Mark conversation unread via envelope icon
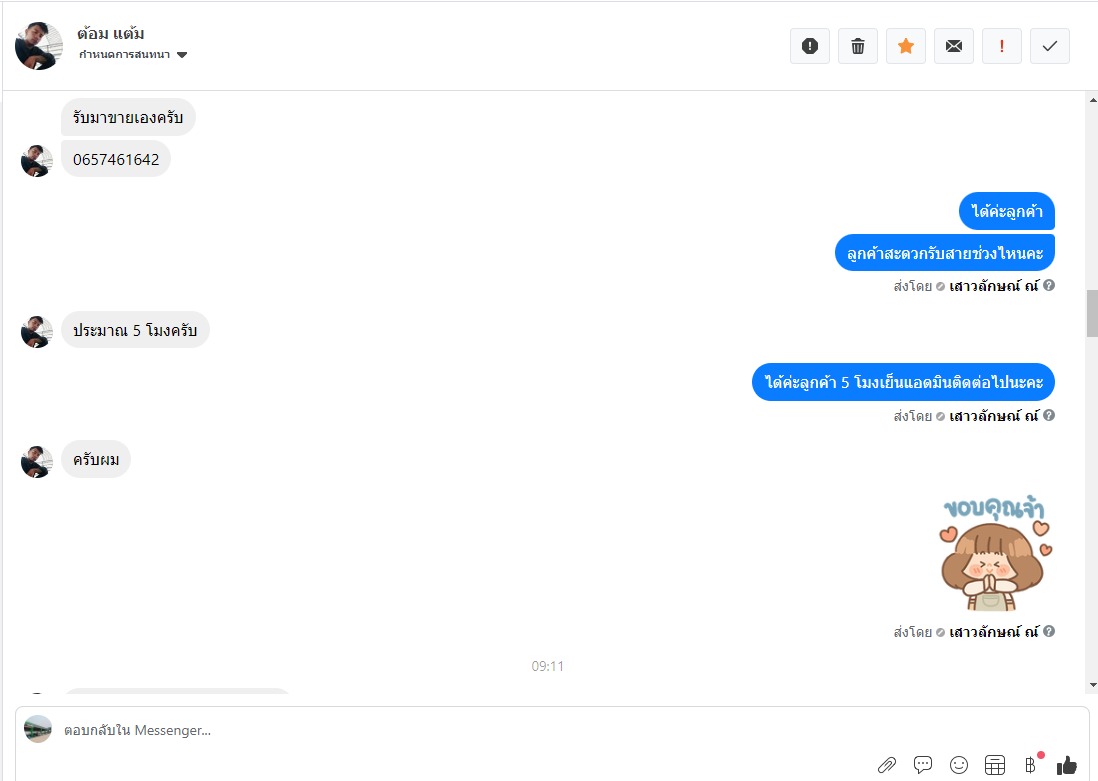Screen dimensions: 1098x781 (954, 46)
